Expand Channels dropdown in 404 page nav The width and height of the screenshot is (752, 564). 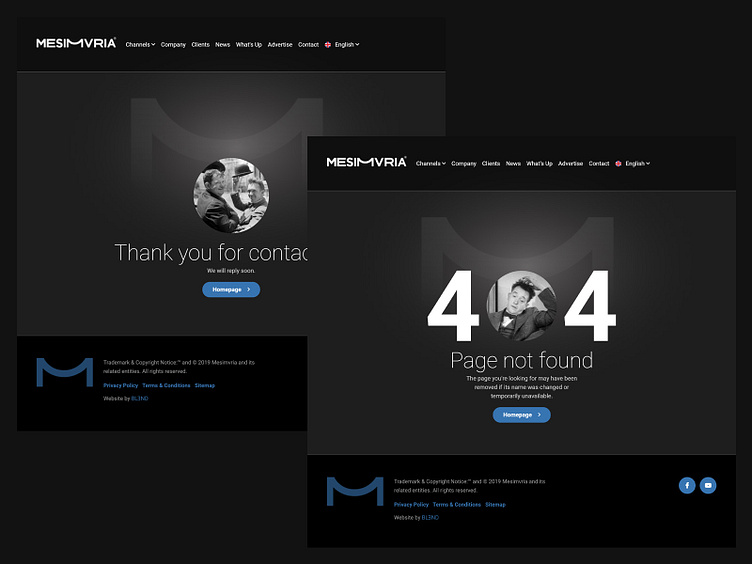pyautogui.click(x=431, y=164)
